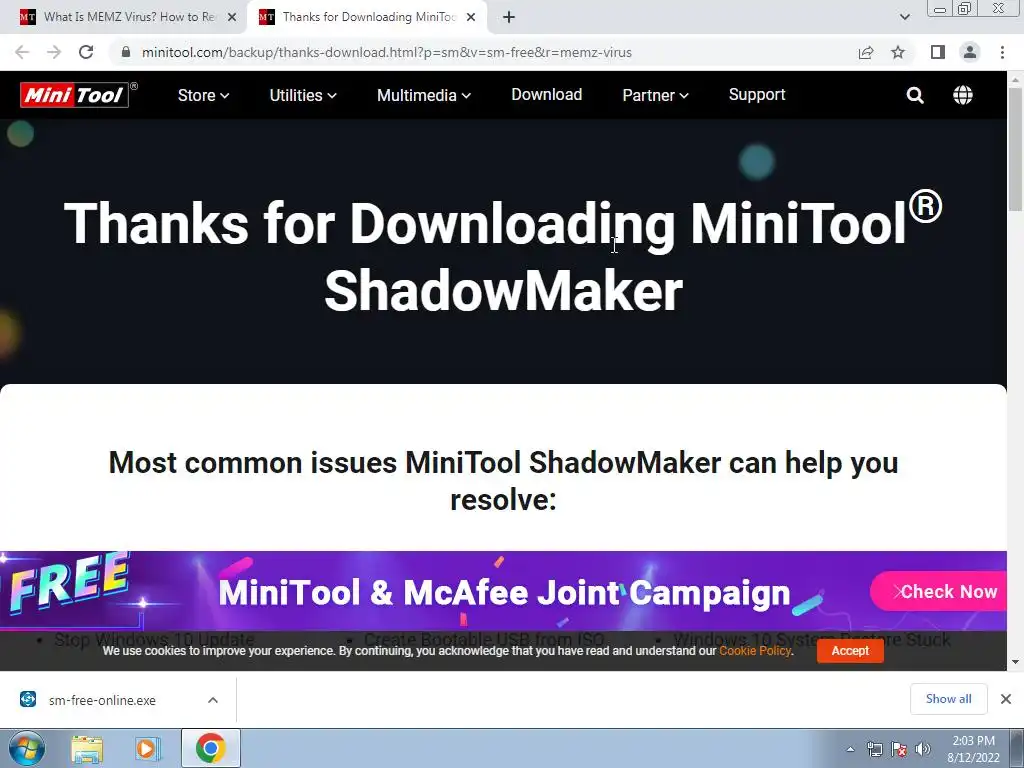Open the language globe selector
1024x768 pixels.
[963, 95]
